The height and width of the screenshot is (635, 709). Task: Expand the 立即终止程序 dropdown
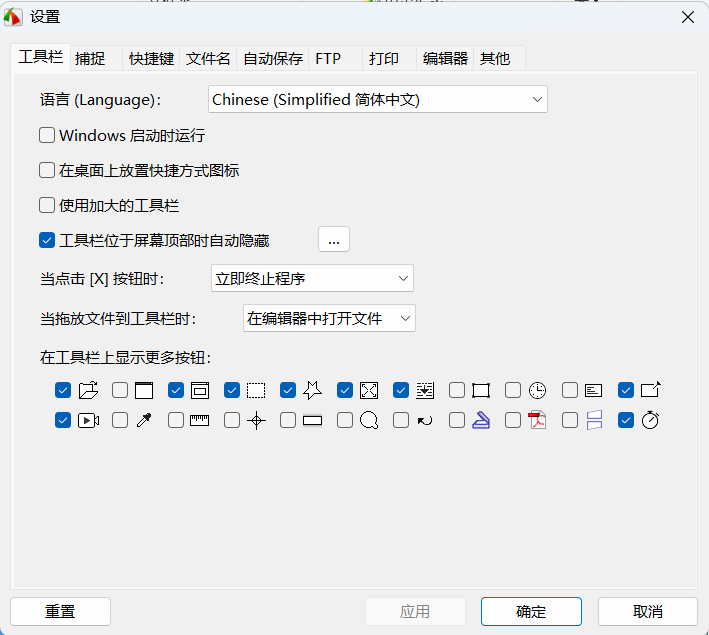click(x=312, y=278)
